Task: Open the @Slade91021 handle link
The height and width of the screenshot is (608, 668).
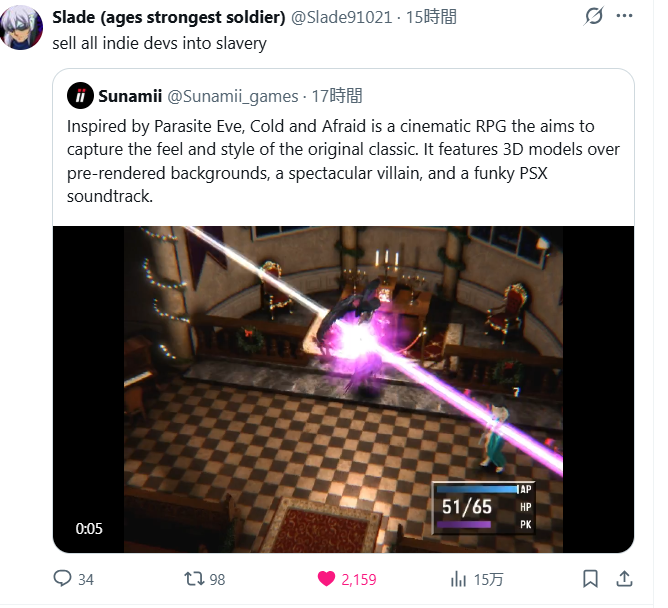Action: point(341,17)
